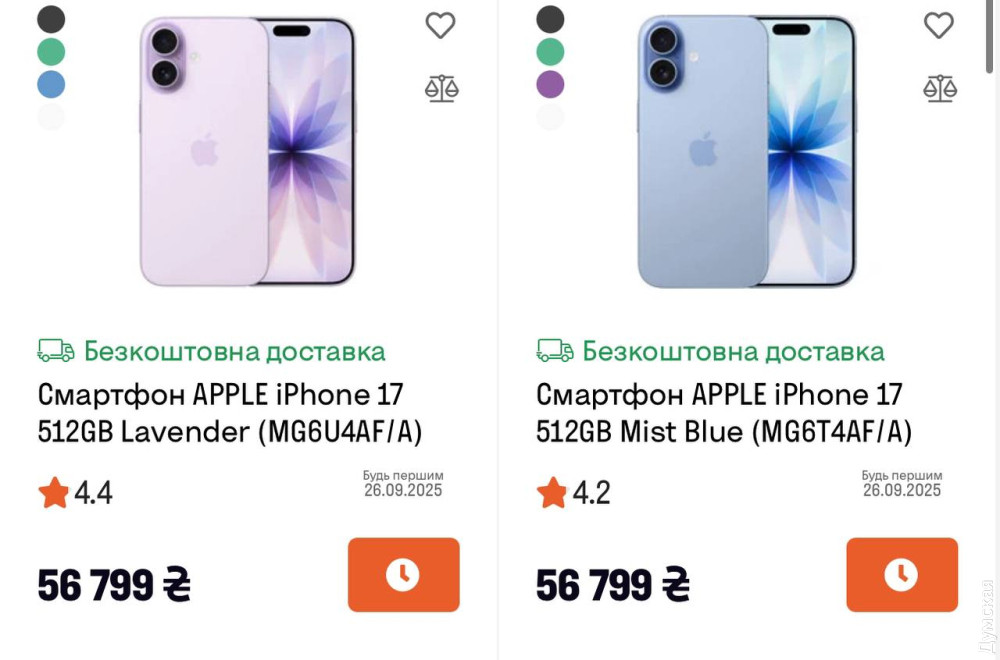The image size is (1000, 660).
Task: Open the Mist Blue iPhone 17 product image
Action: pyautogui.click(x=746, y=152)
